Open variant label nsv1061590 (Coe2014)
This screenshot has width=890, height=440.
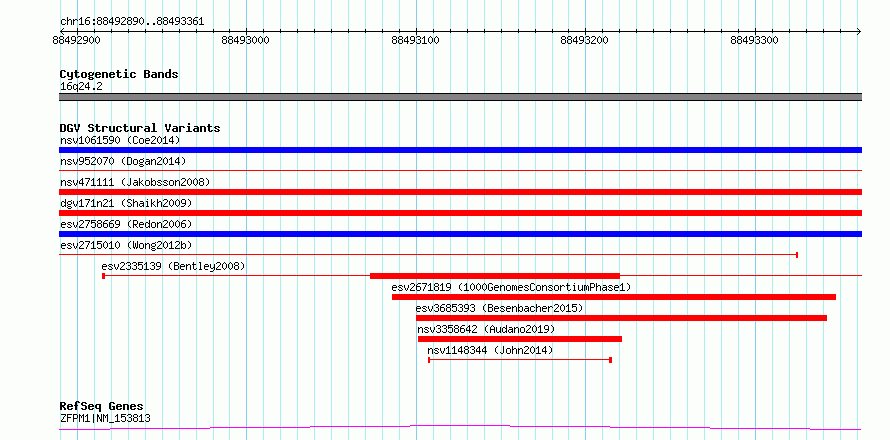(120, 140)
